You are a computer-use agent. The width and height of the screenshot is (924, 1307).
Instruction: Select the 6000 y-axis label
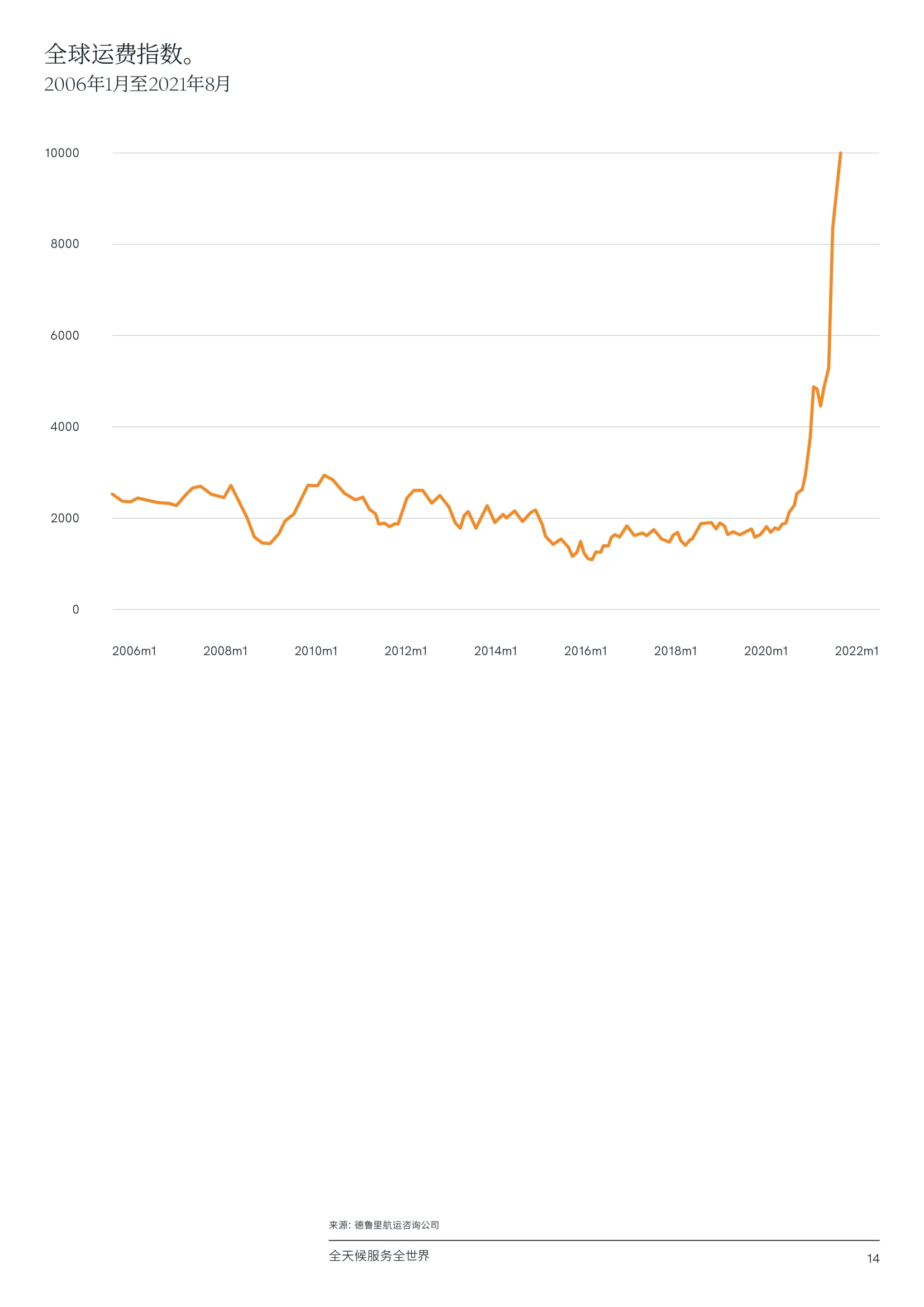[x=65, y=336]
